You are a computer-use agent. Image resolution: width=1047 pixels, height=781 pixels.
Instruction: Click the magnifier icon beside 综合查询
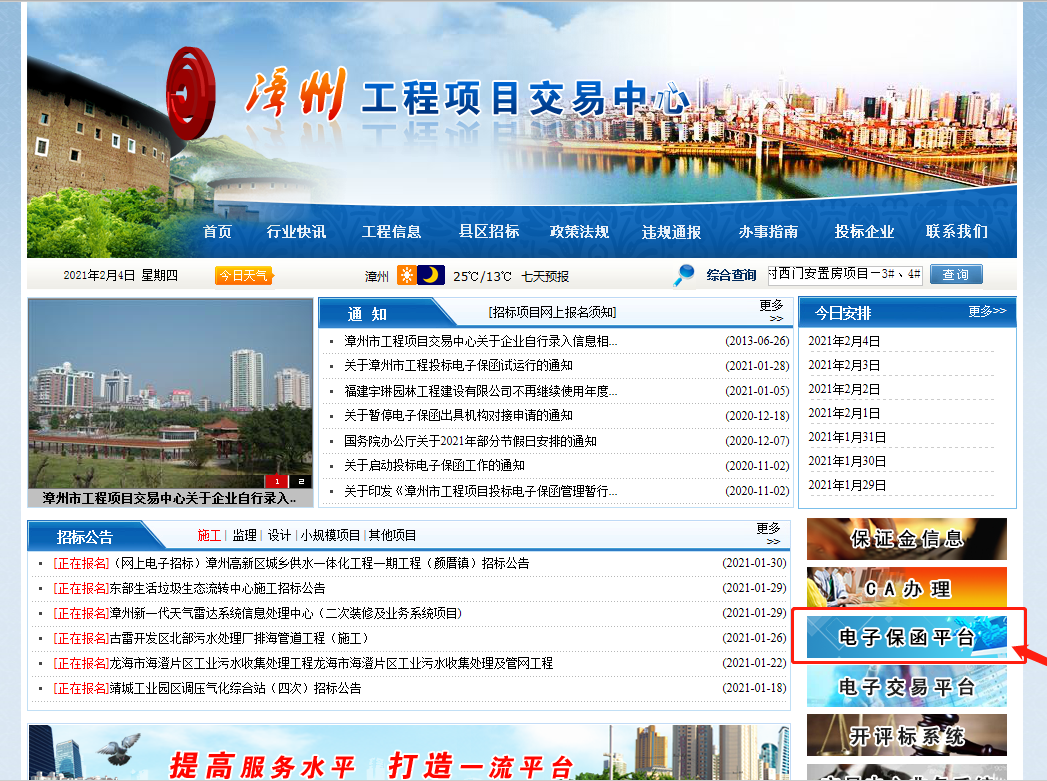point(683,274)
